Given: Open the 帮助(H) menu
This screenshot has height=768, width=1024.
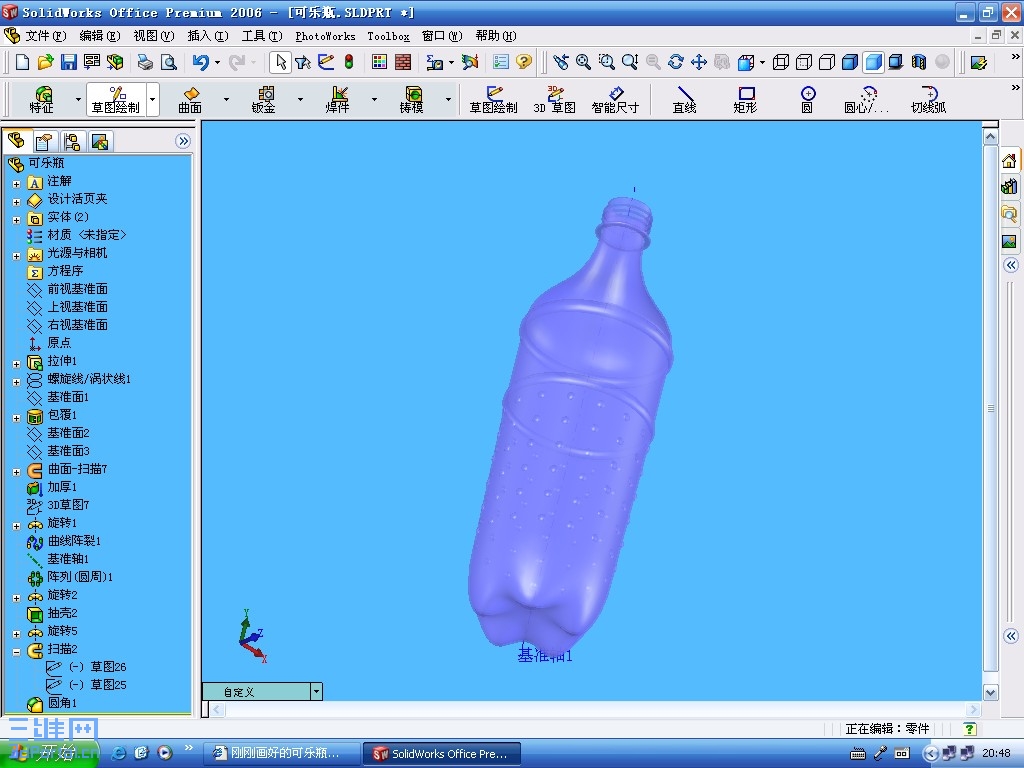Looking at the screenshot, I should (x=496, y=35).
